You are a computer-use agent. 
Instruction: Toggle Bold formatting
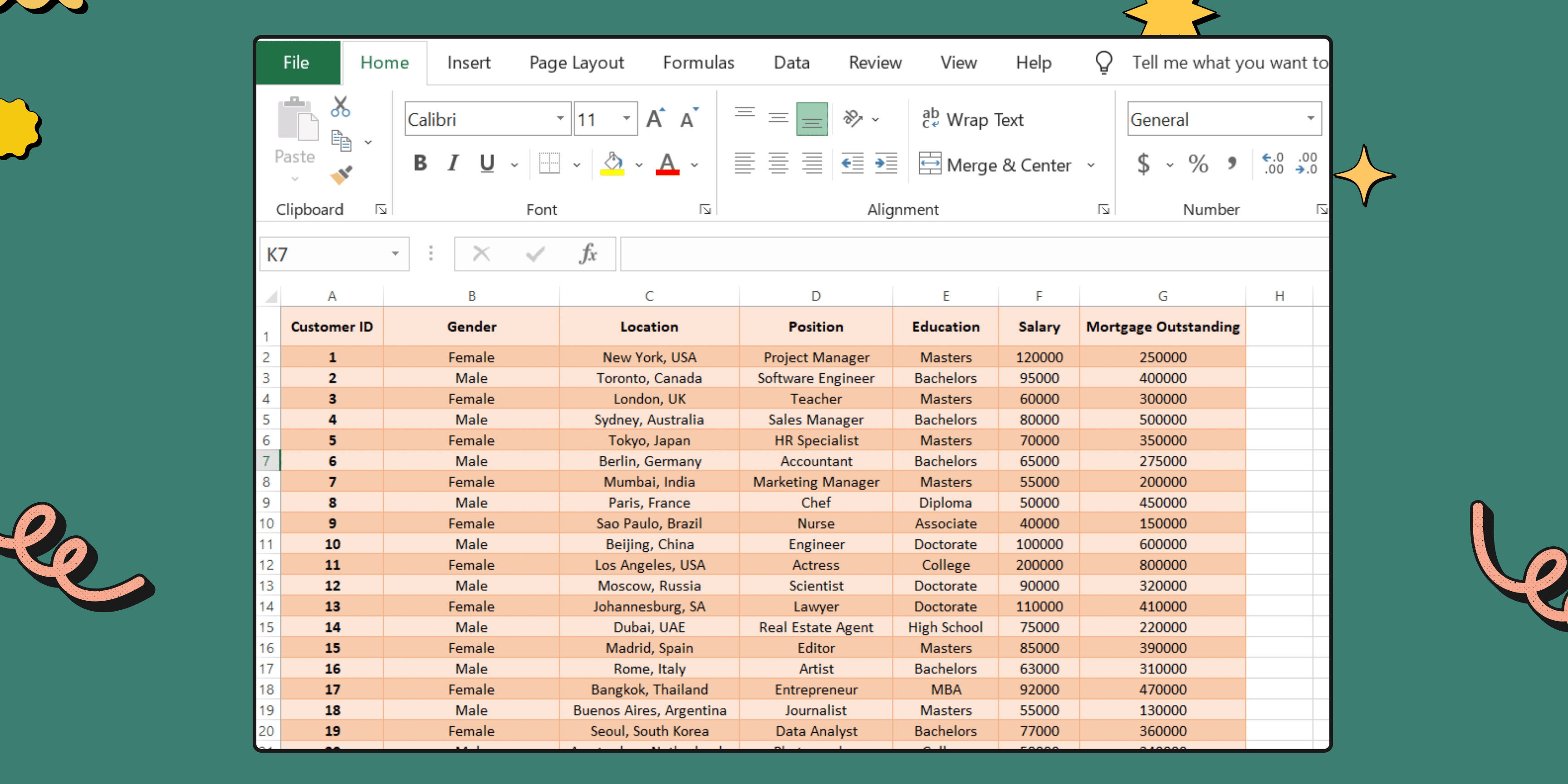[x=419, y=164]
